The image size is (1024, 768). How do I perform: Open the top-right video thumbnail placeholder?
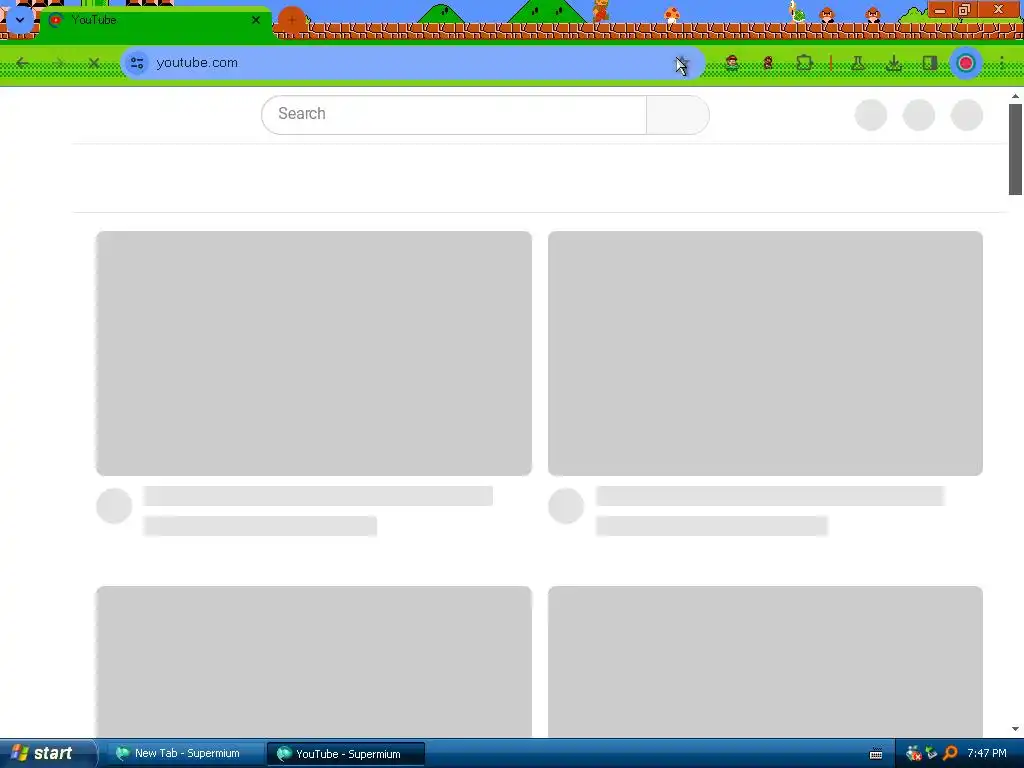765,353
